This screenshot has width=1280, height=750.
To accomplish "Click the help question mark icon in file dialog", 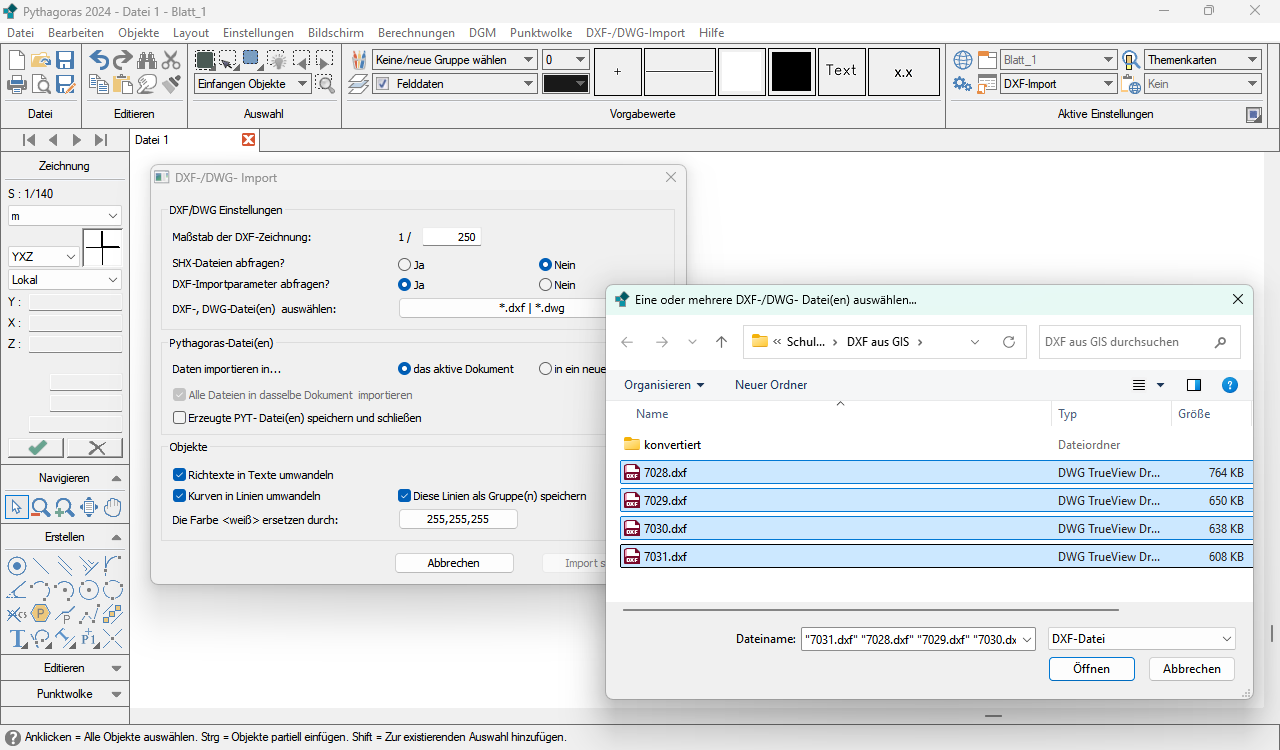I will point(1230,385).
